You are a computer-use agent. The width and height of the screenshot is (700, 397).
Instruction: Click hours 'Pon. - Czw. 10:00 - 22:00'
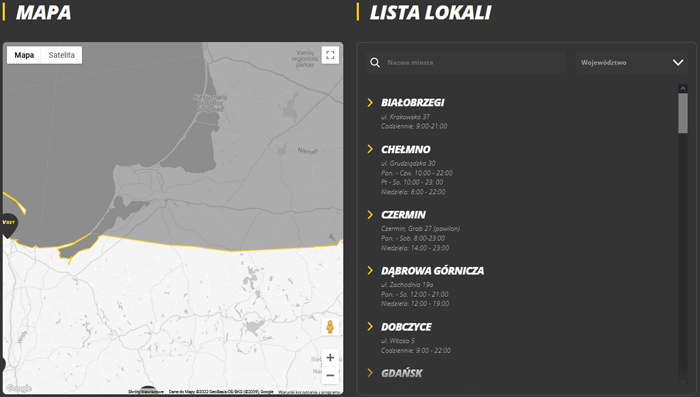coord(417,173)
